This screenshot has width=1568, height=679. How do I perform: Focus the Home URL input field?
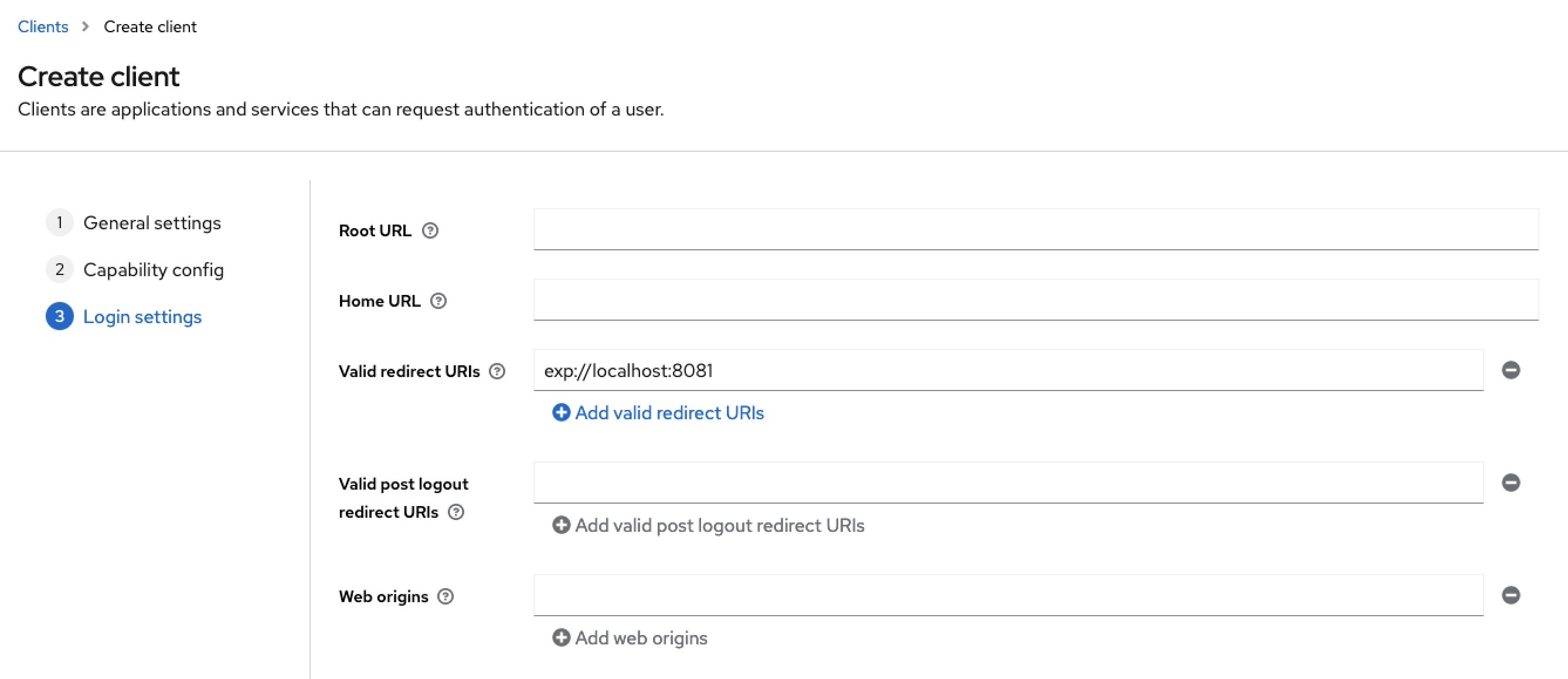click(1036, 300)
